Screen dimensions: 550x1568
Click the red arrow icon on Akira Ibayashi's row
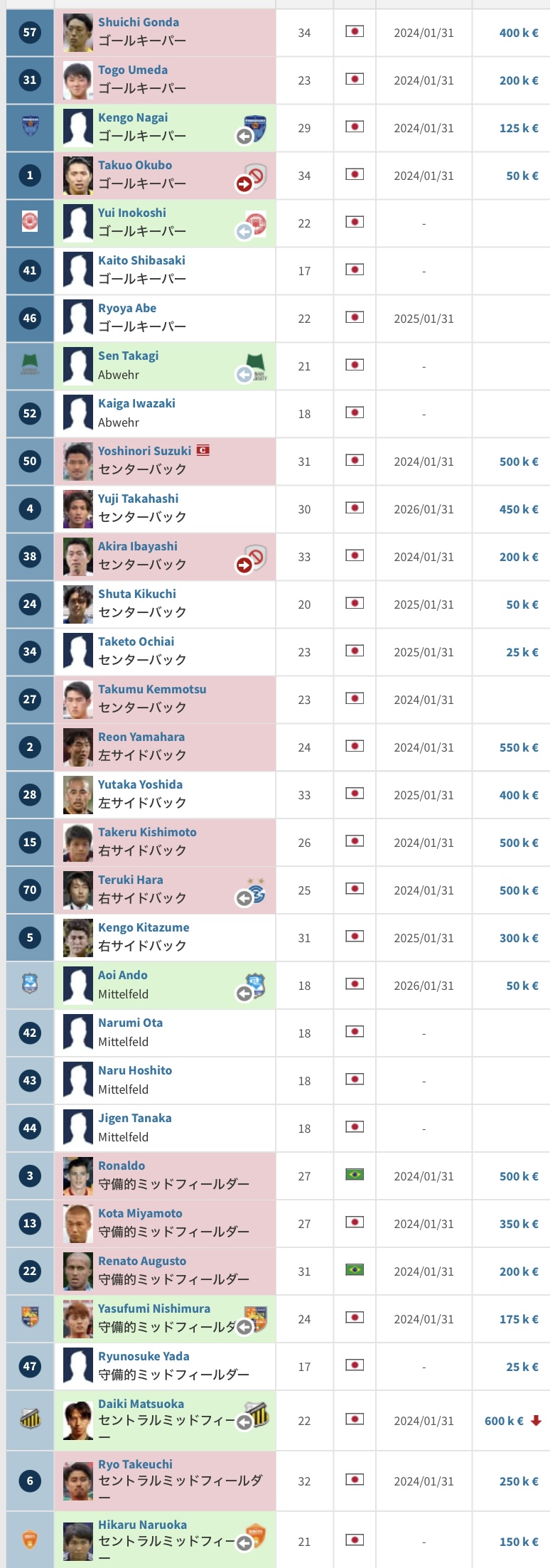pos(244,565)
